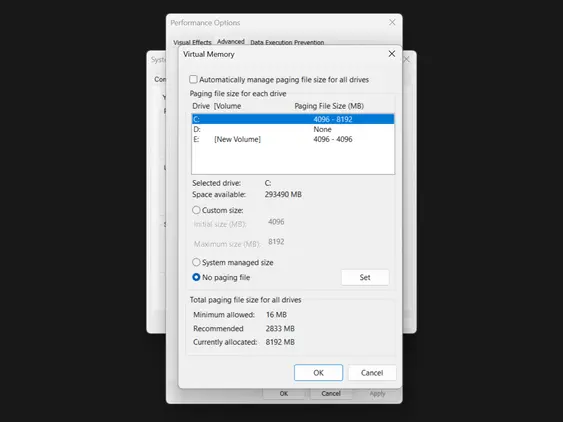
Task: Click the Set button
Action: 365,277
